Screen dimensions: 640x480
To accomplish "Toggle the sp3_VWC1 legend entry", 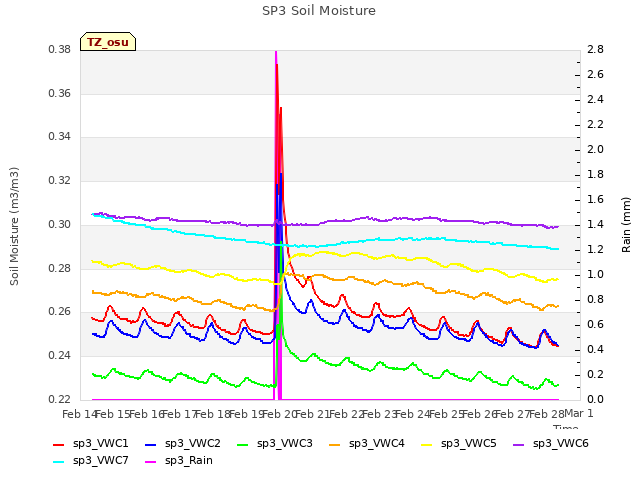I will [91, 444].
